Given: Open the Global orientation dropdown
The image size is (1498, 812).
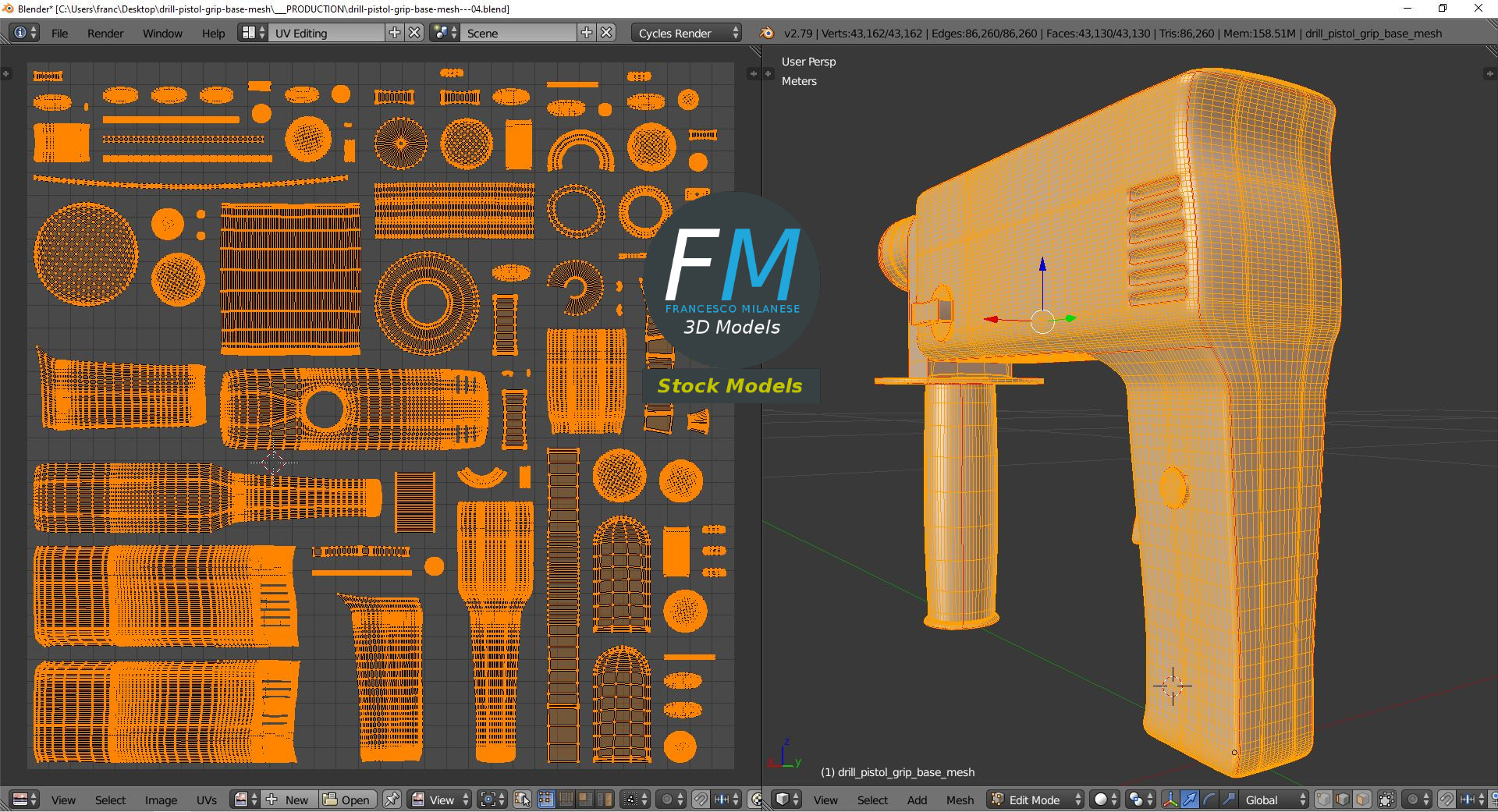Looking at the screenshot, I should (1273, 800).
